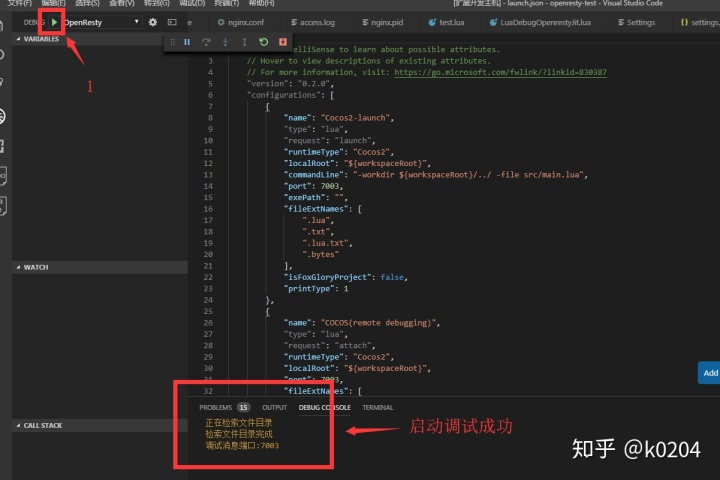This screenshot has width=720, height=480.
Task: Open the launch.json gear settings icon
Action: 153,22
